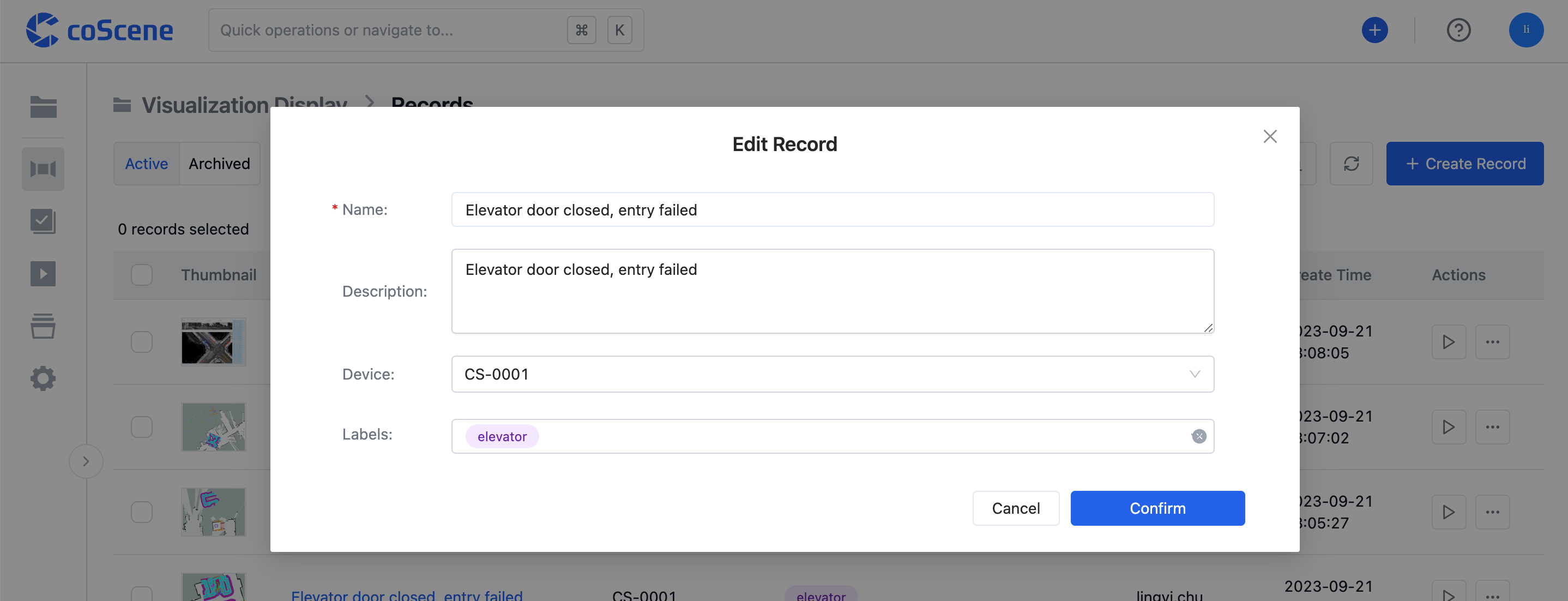Screen dimensions: 1568x601
Task: Expand the left sidebar collapse arrow
Action: point(86,462)
